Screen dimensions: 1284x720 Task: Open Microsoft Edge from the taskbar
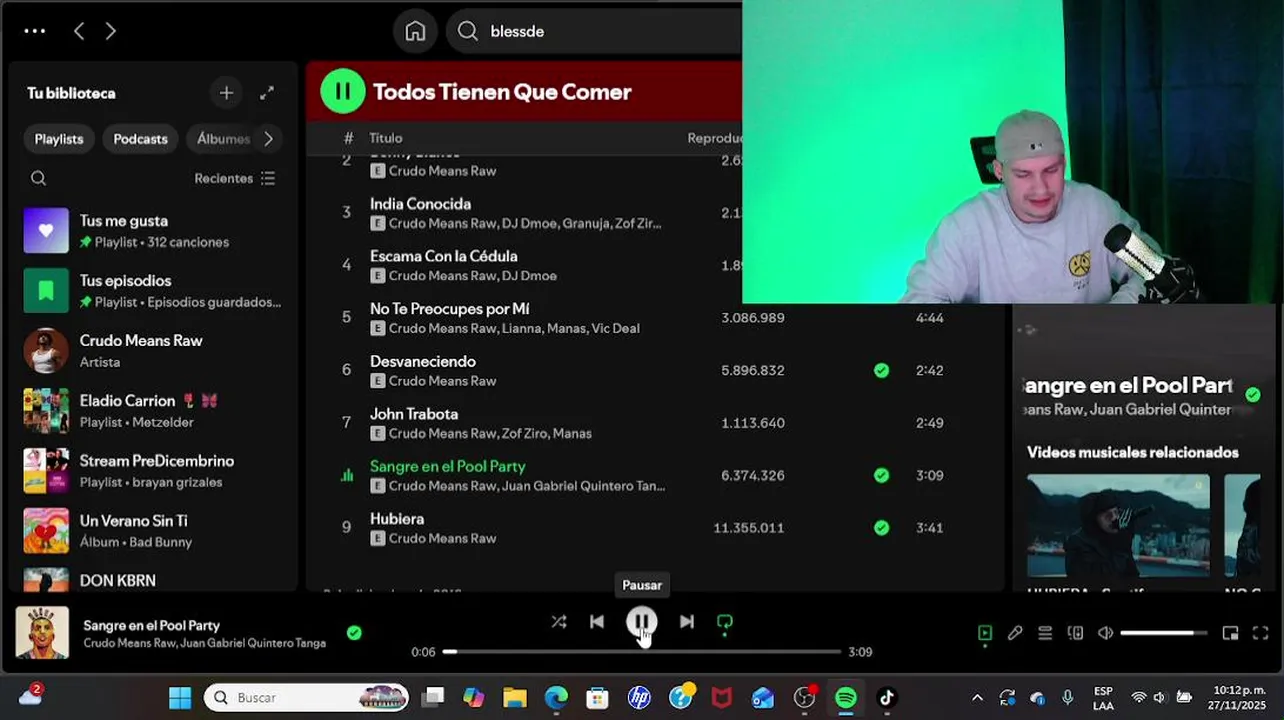(556, 697)
